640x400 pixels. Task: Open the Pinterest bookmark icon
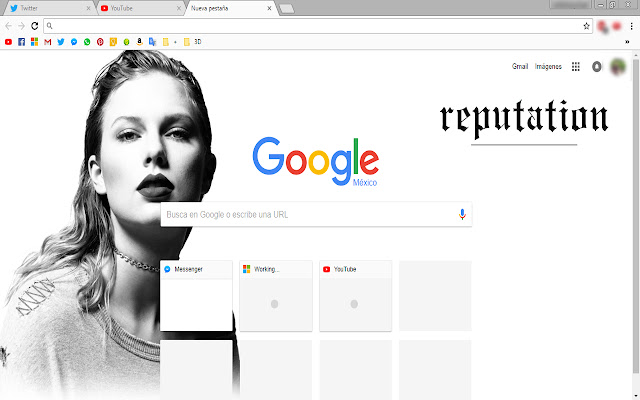point(100,42)
